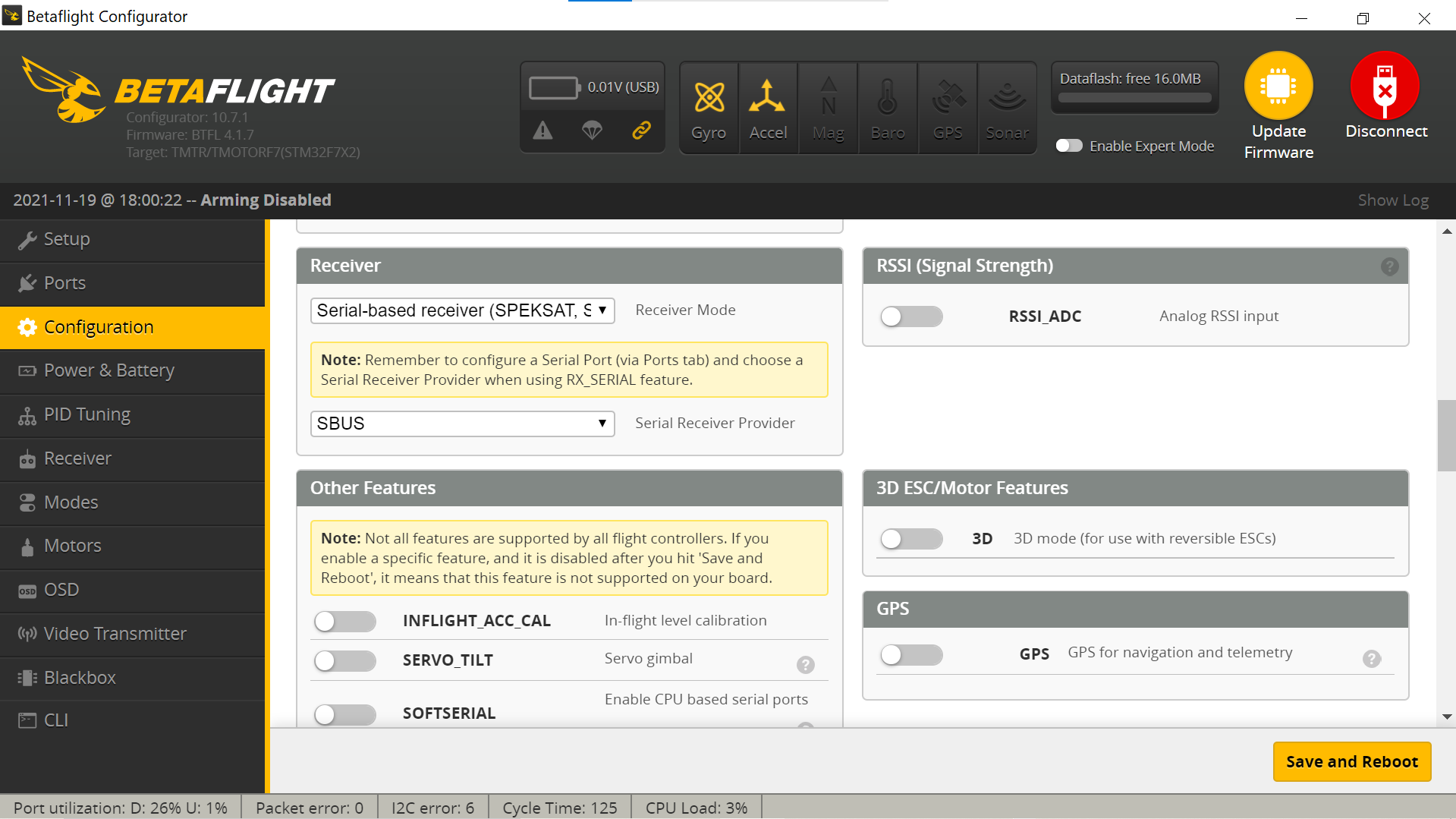Open the OSD tab

point(133,590)
